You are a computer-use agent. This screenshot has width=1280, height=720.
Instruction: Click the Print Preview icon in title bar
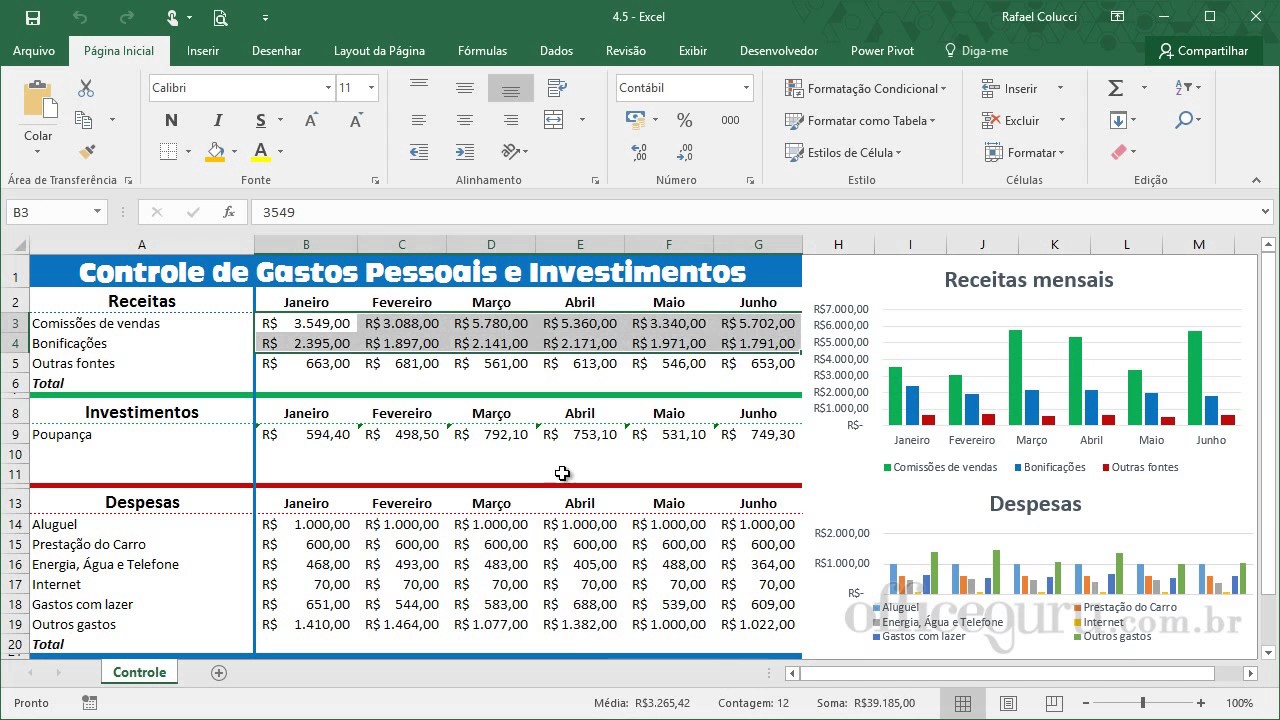pos(220,17)
